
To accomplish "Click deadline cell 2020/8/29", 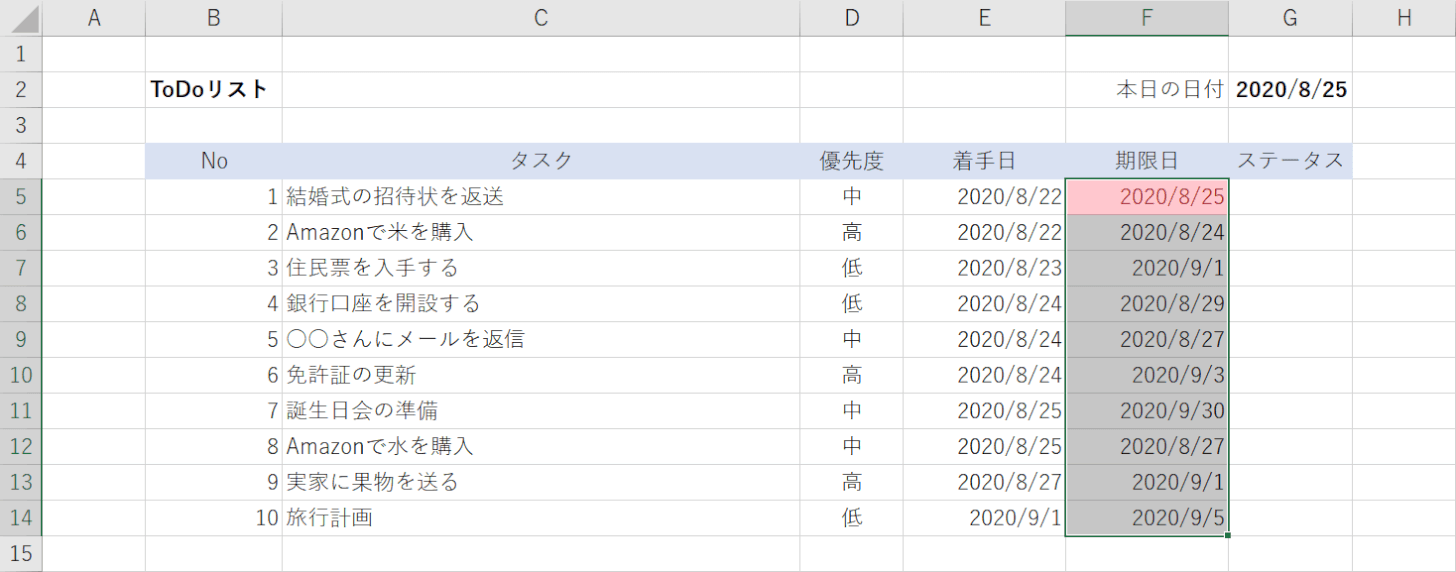I will tap(1147, 304).
